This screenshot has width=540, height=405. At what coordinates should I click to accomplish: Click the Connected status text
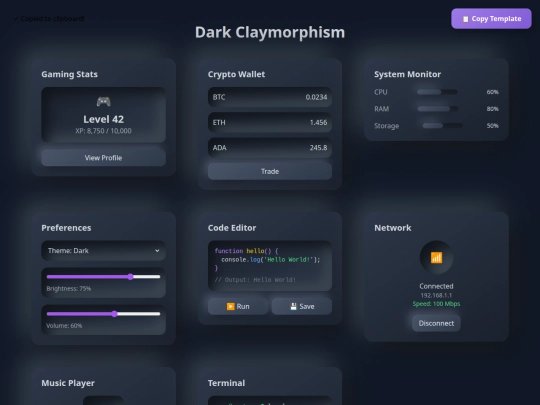pyautogui.click(x=436, y=286)
